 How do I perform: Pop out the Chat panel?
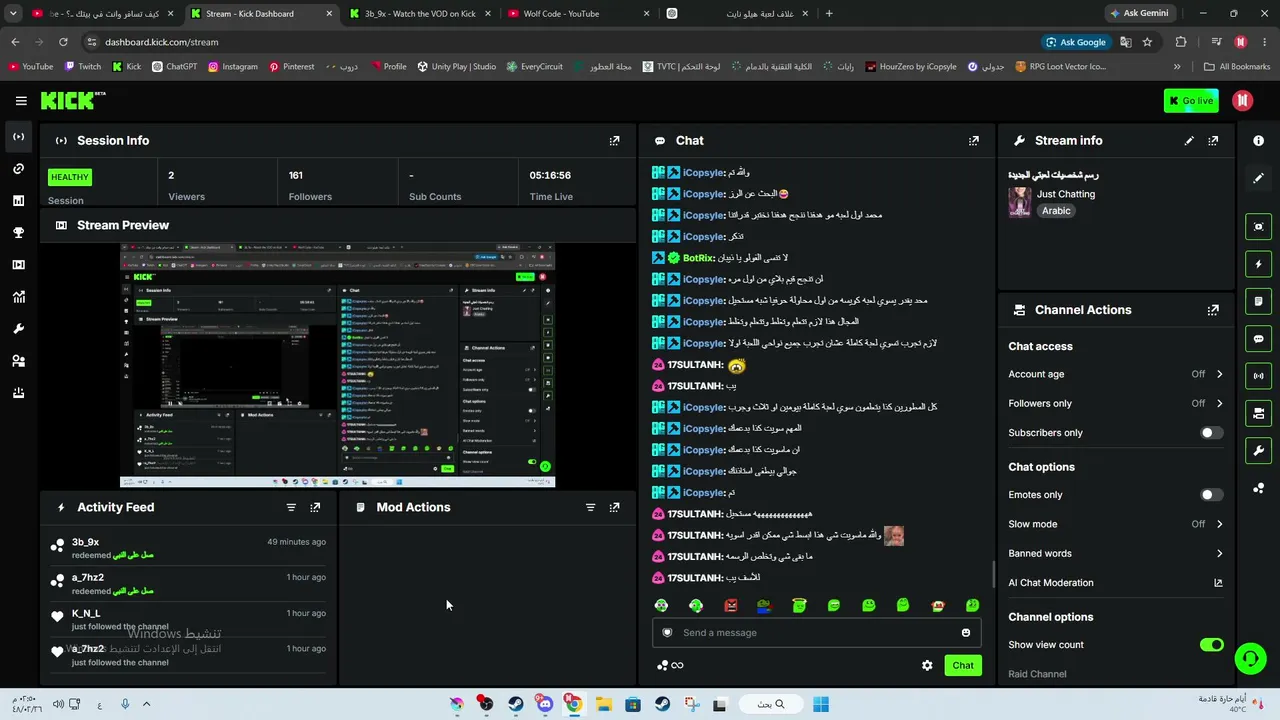point(973,141)
